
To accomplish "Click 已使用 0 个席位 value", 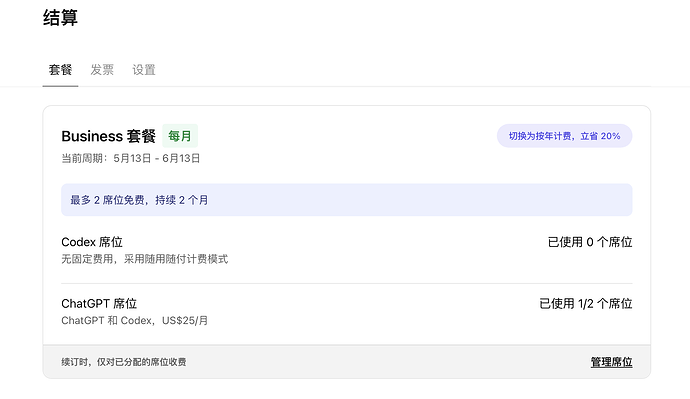I will pos(590,242).
